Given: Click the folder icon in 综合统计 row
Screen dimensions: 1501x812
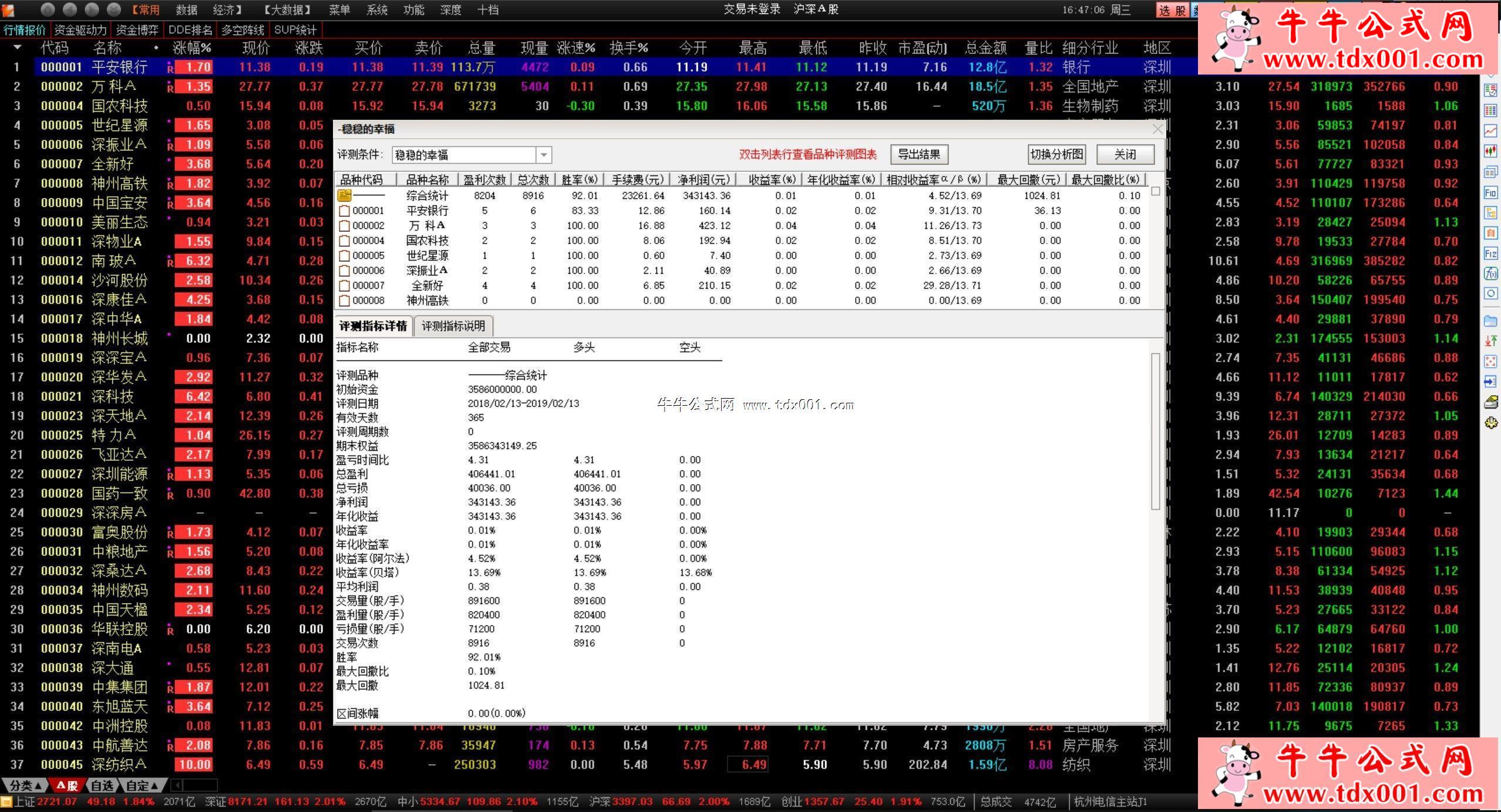Looking at the screenshot, I should [x=344, y=195].
